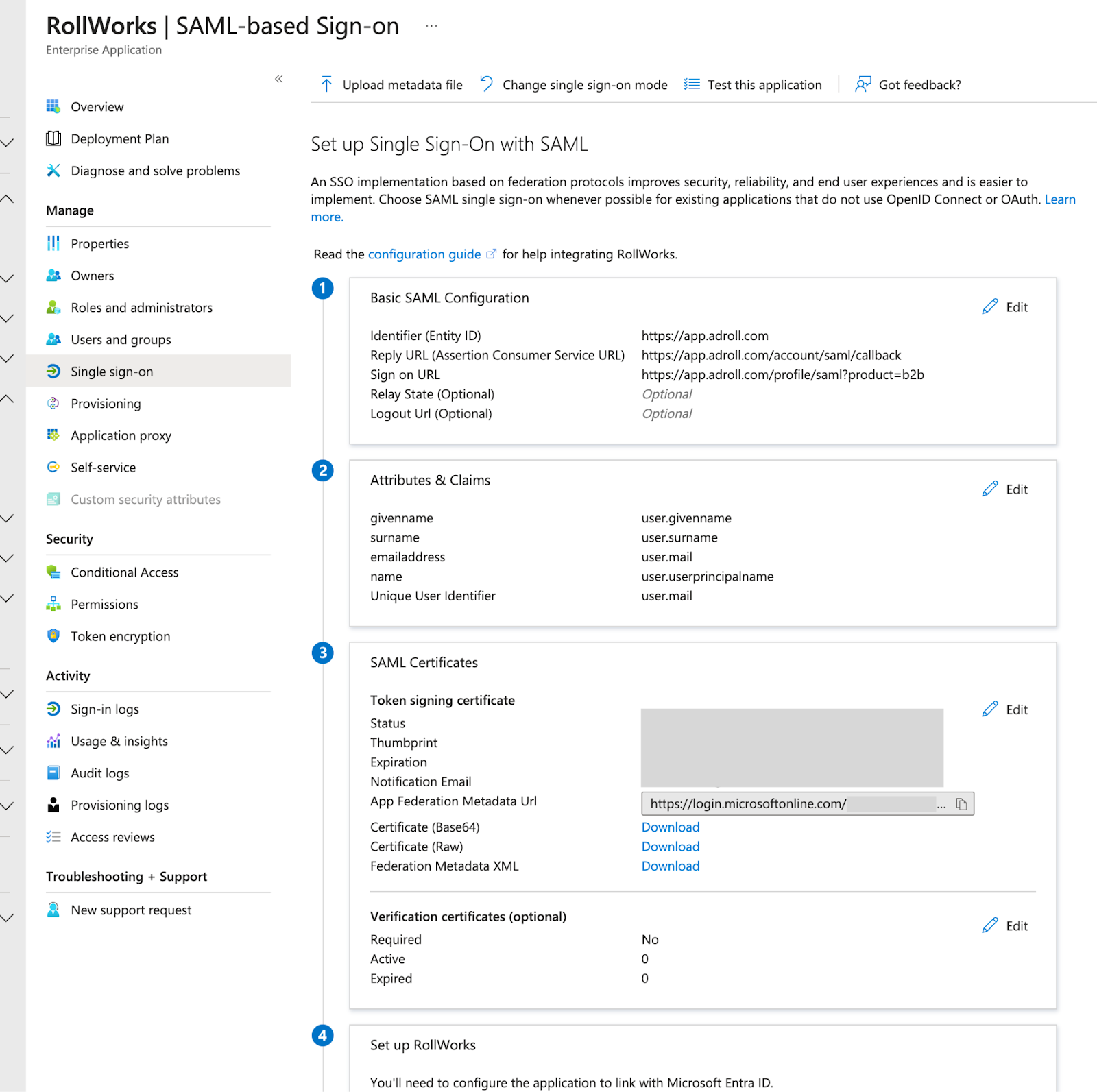1097x1092 pixels.
Task: Collapse the sidebar with double chevron
Action: pyautogui.click(x=278, y=79)
